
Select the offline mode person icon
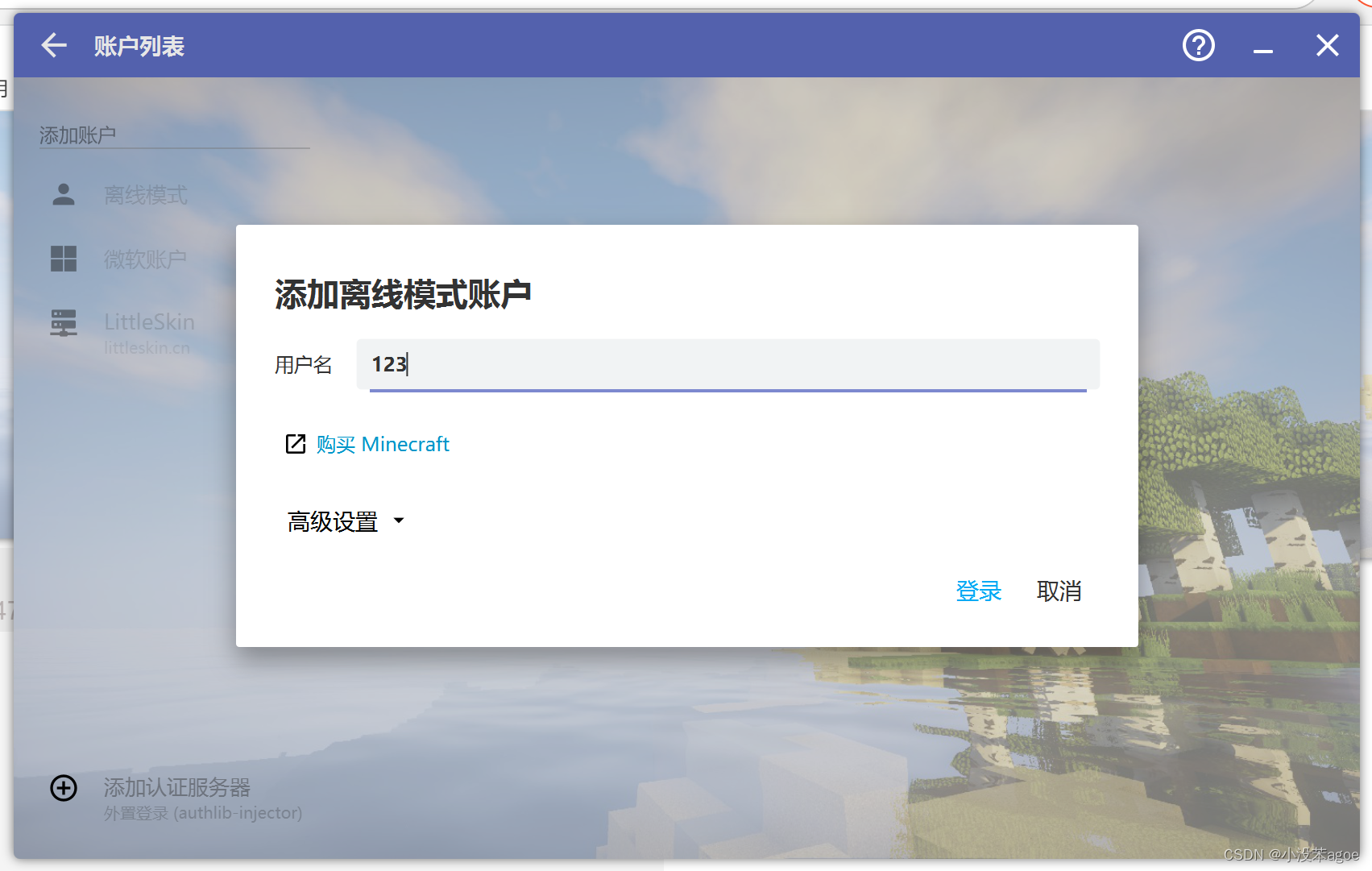point(64,194)
